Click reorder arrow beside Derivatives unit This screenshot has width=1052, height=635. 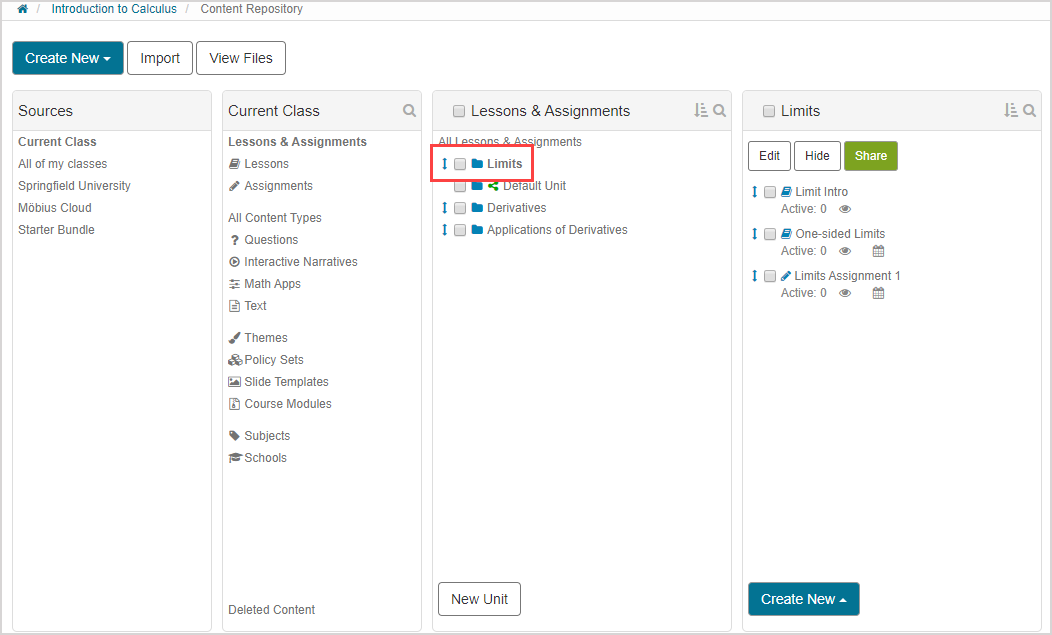click(445, 208)
